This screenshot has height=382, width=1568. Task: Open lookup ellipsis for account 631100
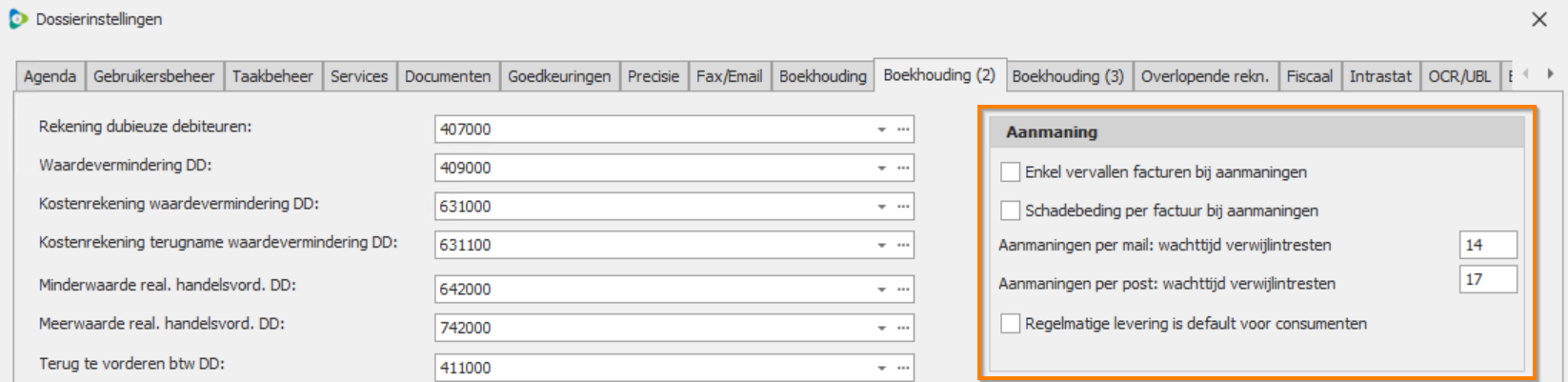tap(903, 245)
